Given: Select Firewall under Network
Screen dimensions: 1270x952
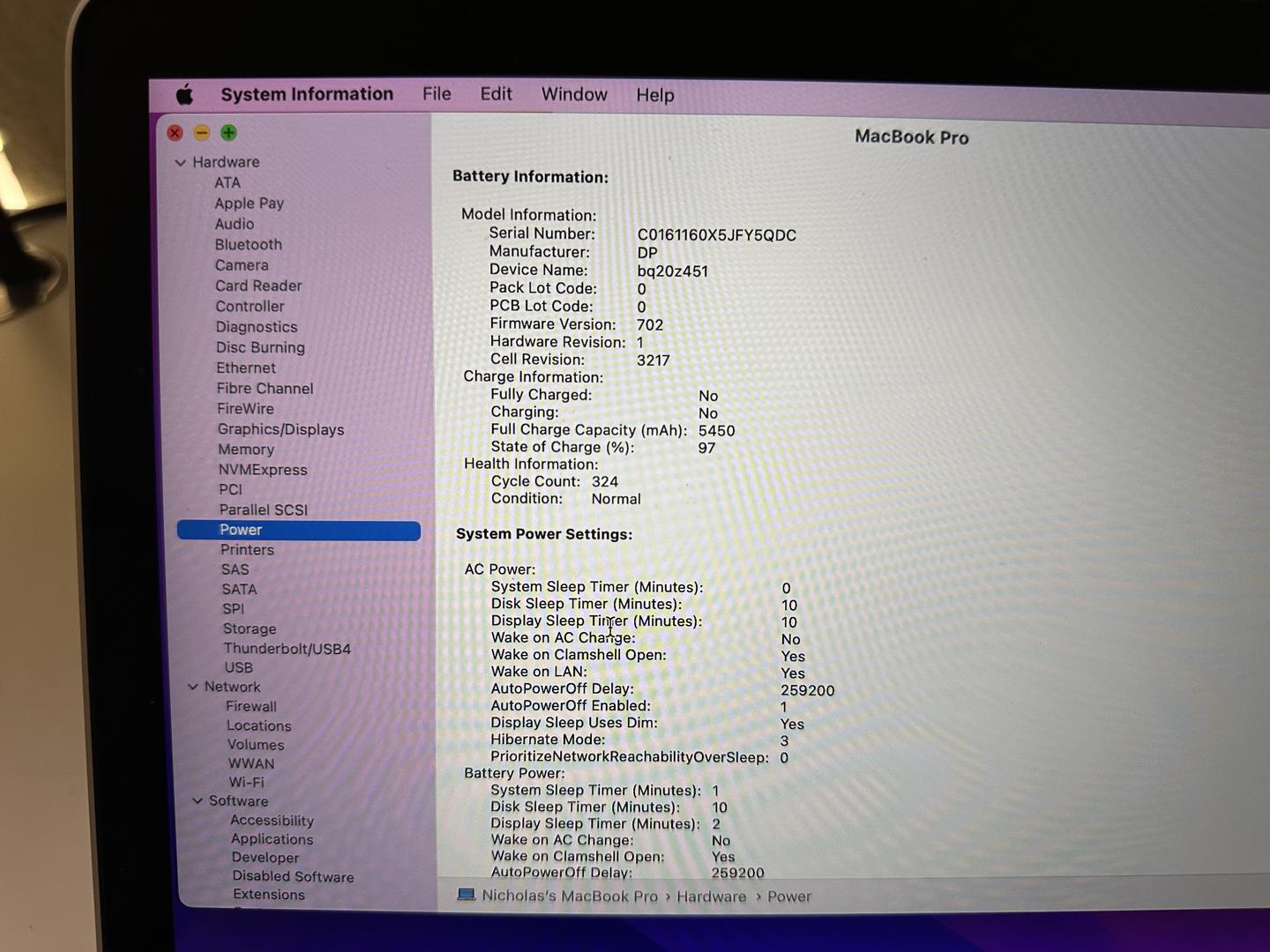Looking at the screenshot, I should click(250, 706).
